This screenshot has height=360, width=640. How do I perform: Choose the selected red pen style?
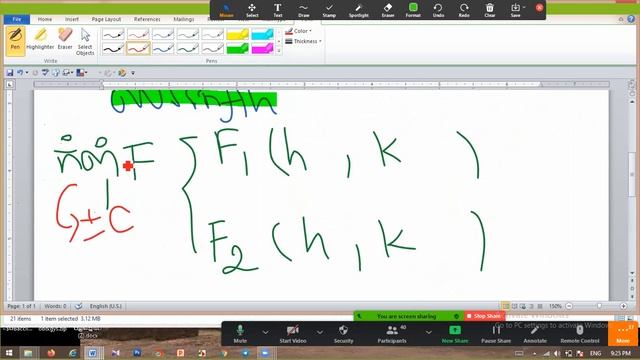138,49
